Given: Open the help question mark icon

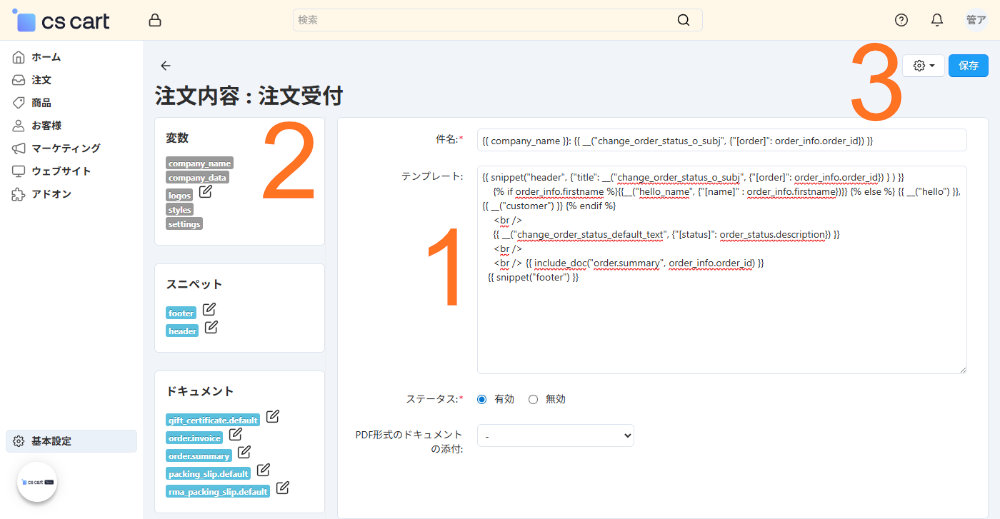Looking at the screenshot, I should coord(901,20).
